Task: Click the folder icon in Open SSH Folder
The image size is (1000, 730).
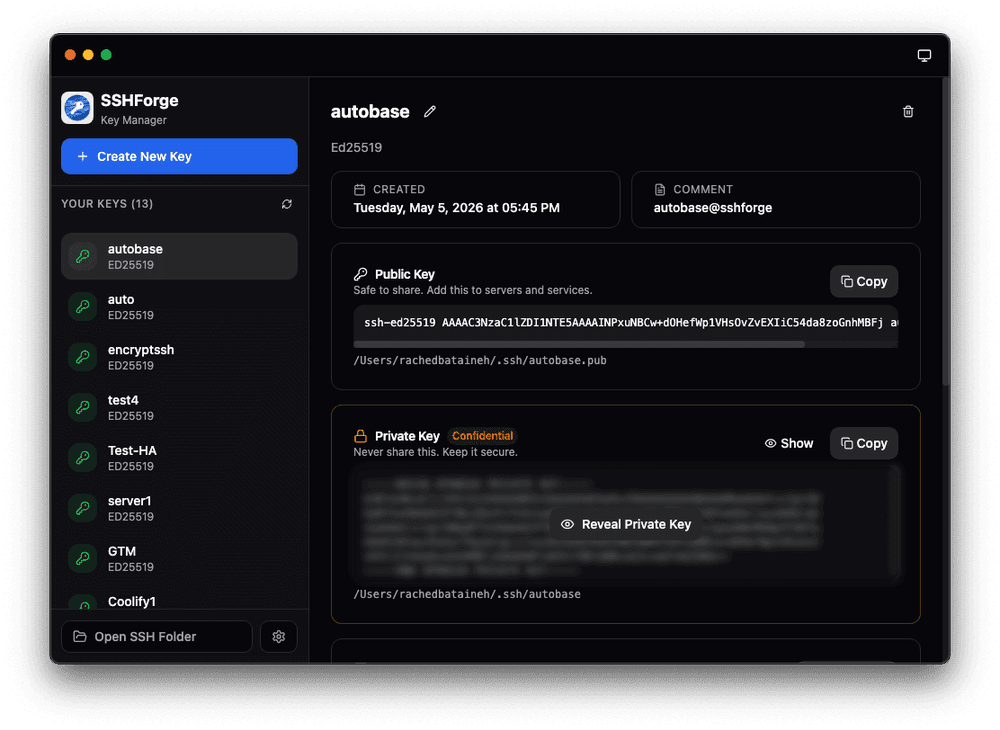Action: point(80,636)
